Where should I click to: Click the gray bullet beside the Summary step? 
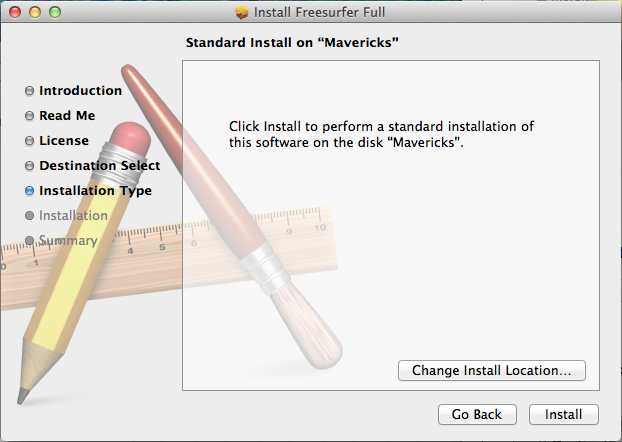pos(29,240)
